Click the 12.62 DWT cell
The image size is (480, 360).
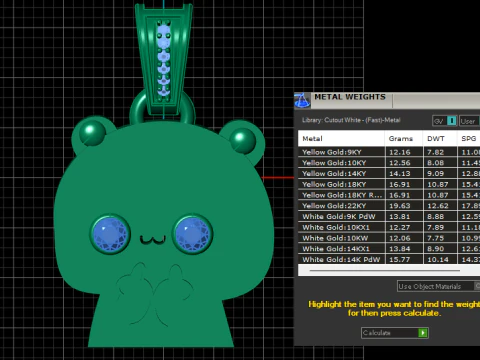pos(440,206)
